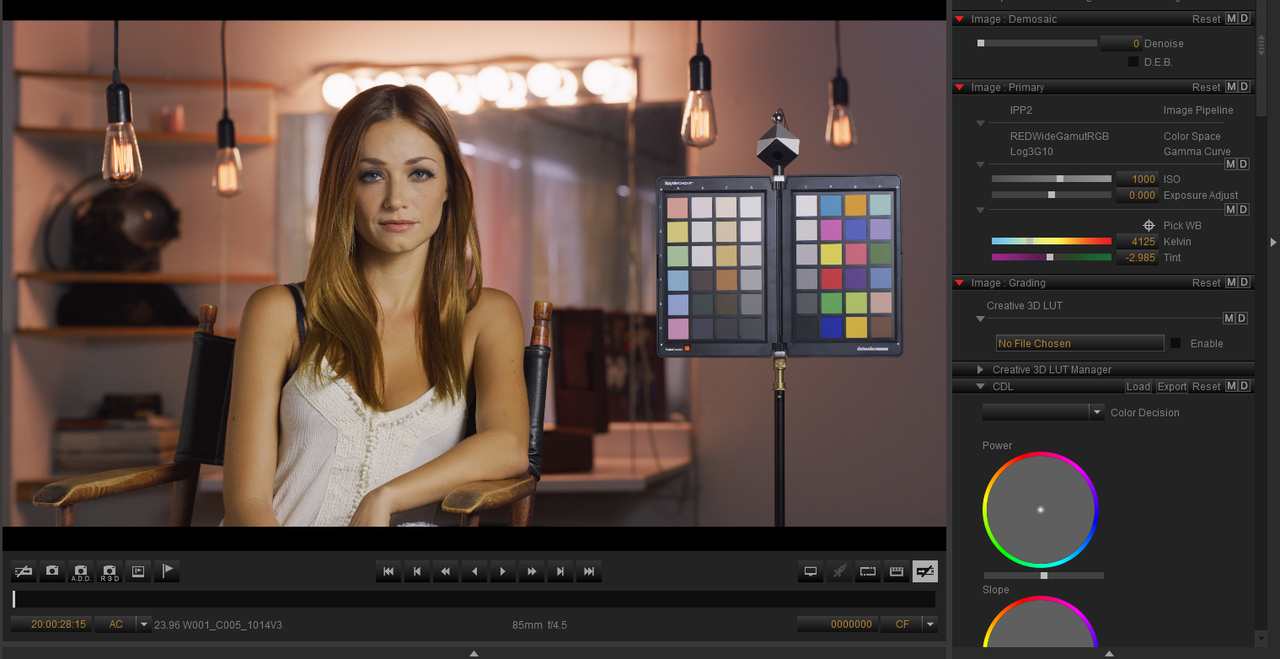This screenshot has height=659, width=1280.
Task: Adjust the Exposure Adjust slider
Action: [x=1051, y=195]
